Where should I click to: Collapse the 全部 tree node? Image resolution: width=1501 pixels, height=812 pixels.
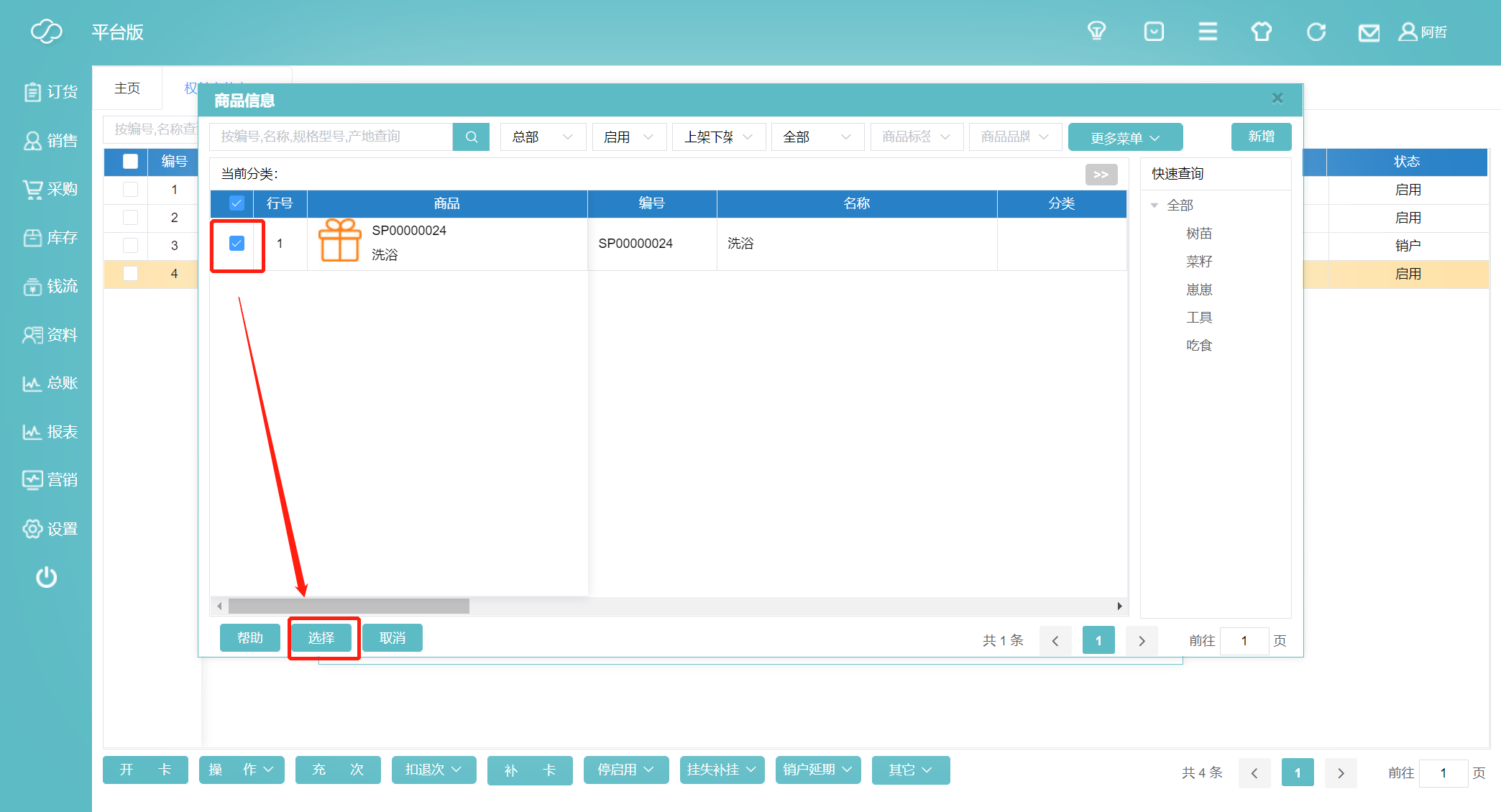(x=1155, y=206)
